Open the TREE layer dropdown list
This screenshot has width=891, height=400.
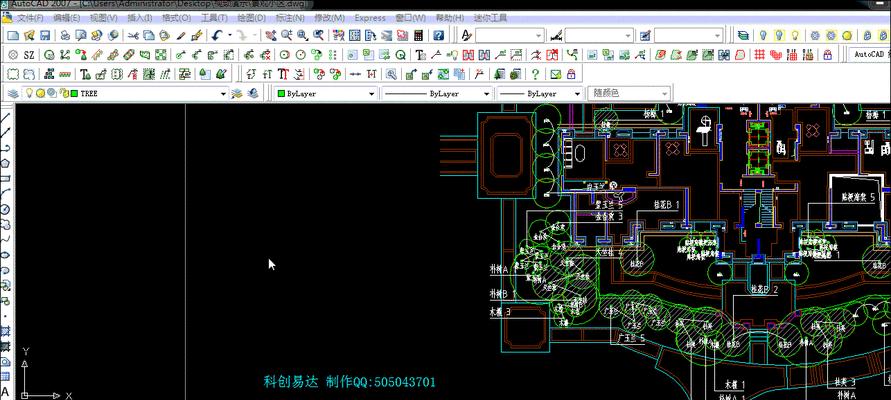point(223,94)
